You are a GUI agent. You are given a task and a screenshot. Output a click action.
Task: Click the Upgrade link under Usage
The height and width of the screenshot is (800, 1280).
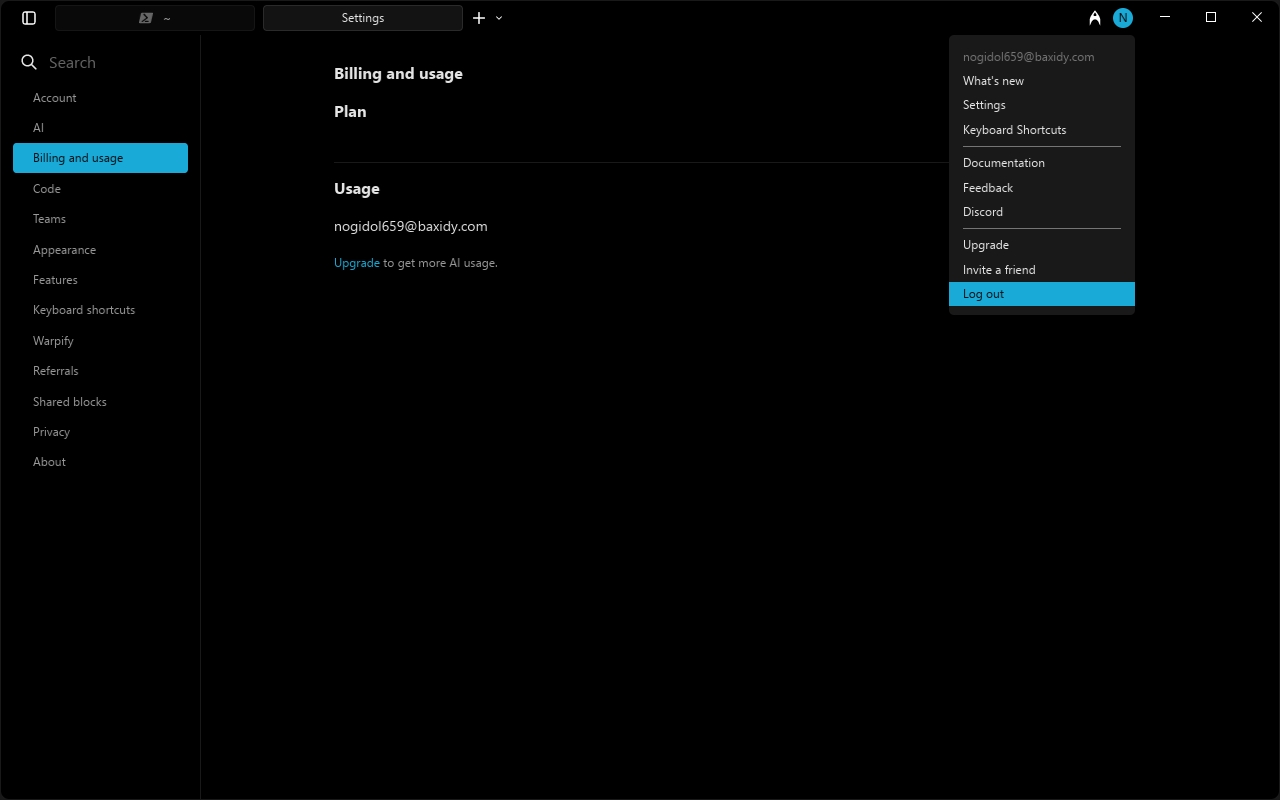[x=356, y=263]
